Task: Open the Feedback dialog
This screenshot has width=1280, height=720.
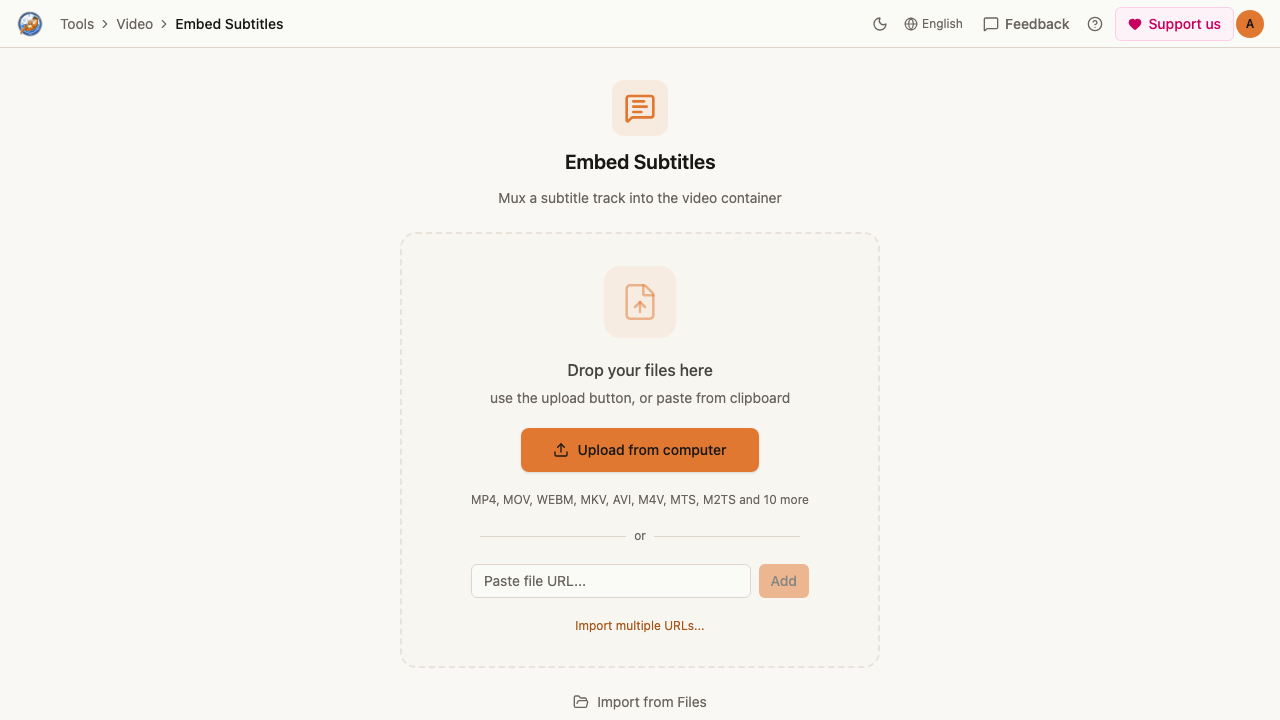Action: click(1026, 24)
